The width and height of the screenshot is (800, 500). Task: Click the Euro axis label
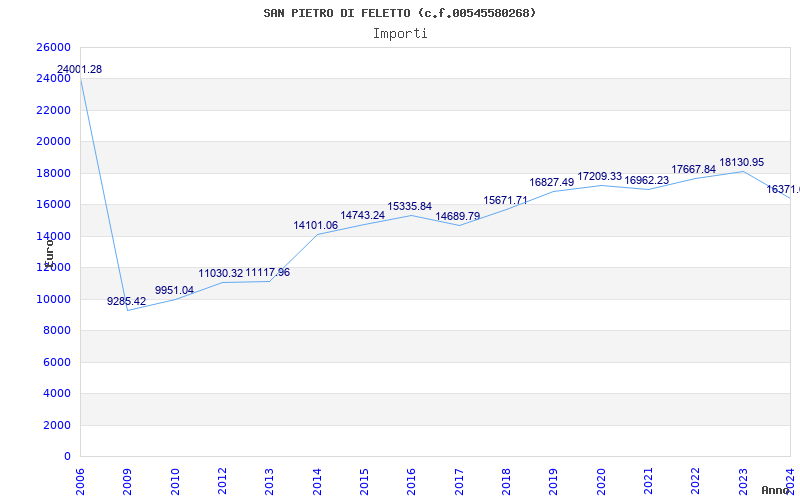49,252
